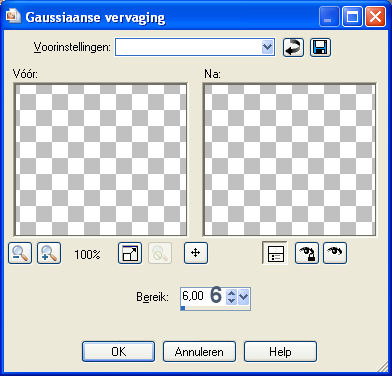This screenshot has height=376, width=392.
Task: Open the Voorinstellingen presets dropdown
Action: point(267,47)
